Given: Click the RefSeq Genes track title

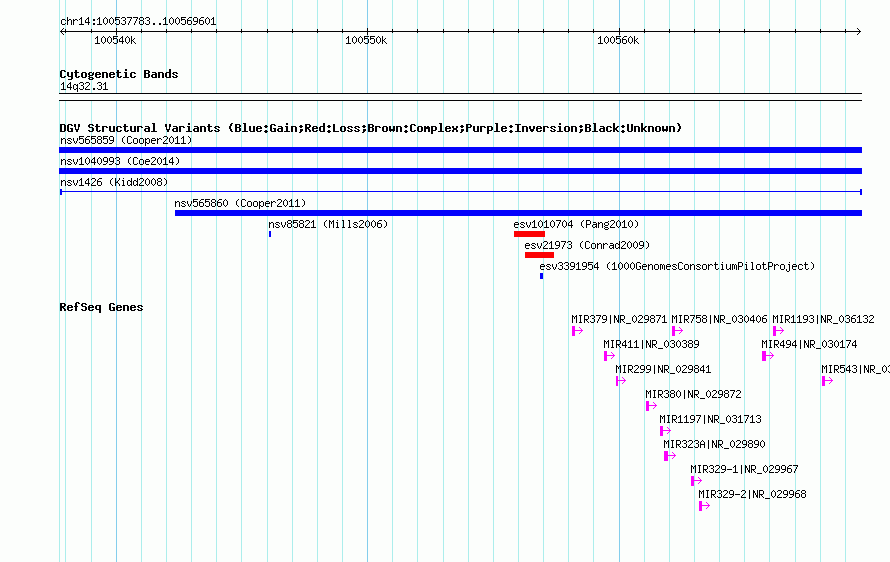Looking at the screenshot, I should tap(101, 307).
